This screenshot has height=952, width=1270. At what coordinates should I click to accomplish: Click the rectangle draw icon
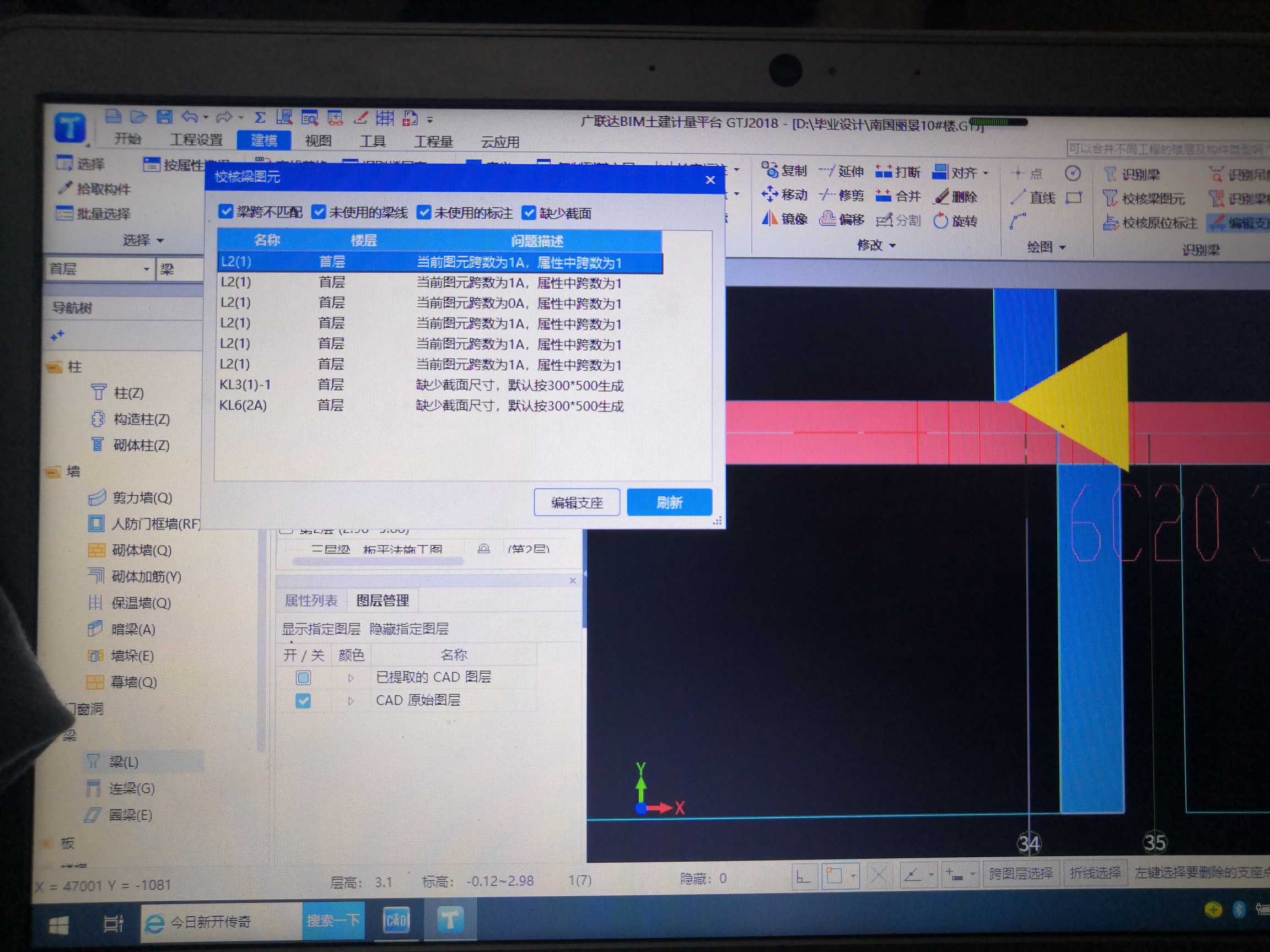click(x=1073, y=198)
